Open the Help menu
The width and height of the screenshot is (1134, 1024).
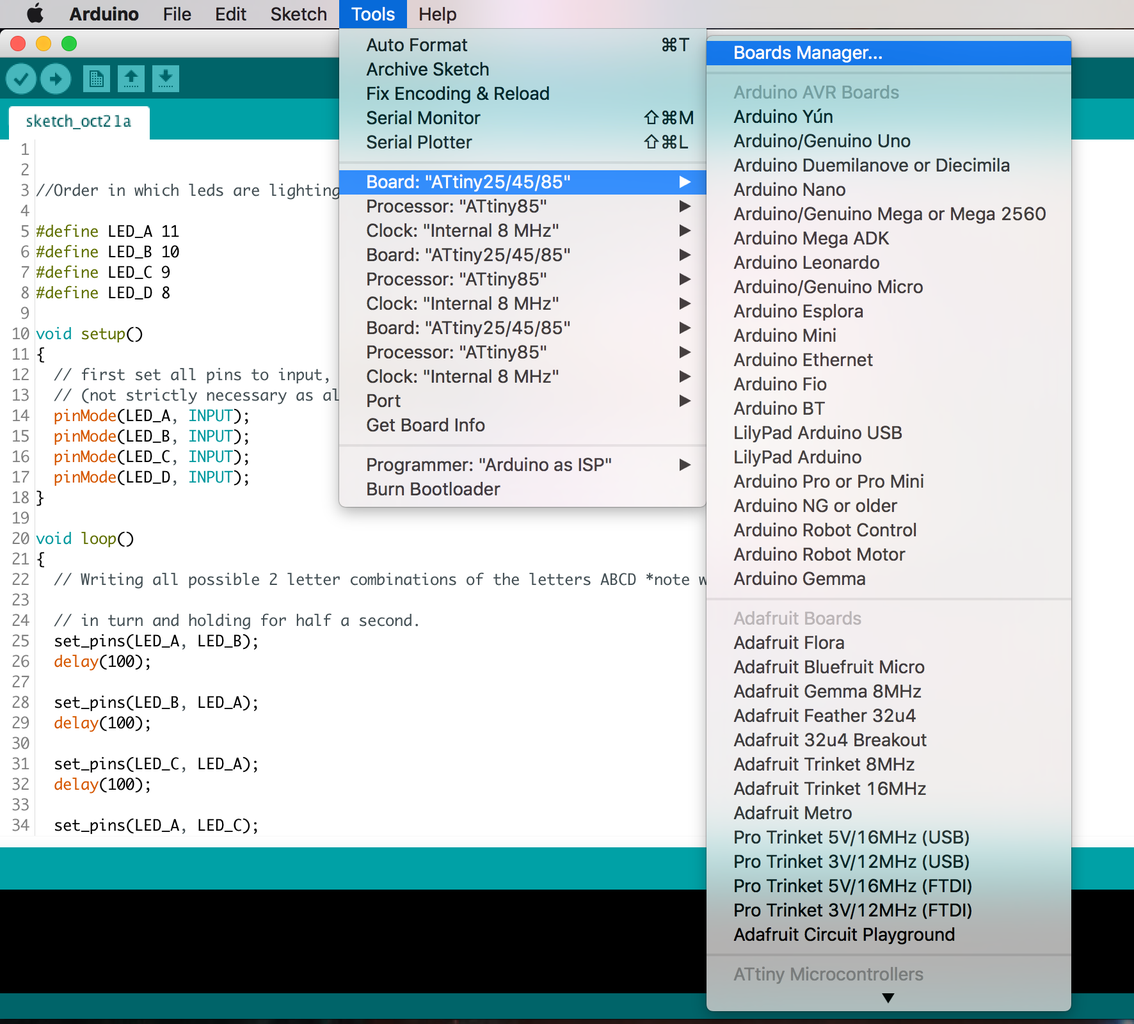tap(437, 14)
